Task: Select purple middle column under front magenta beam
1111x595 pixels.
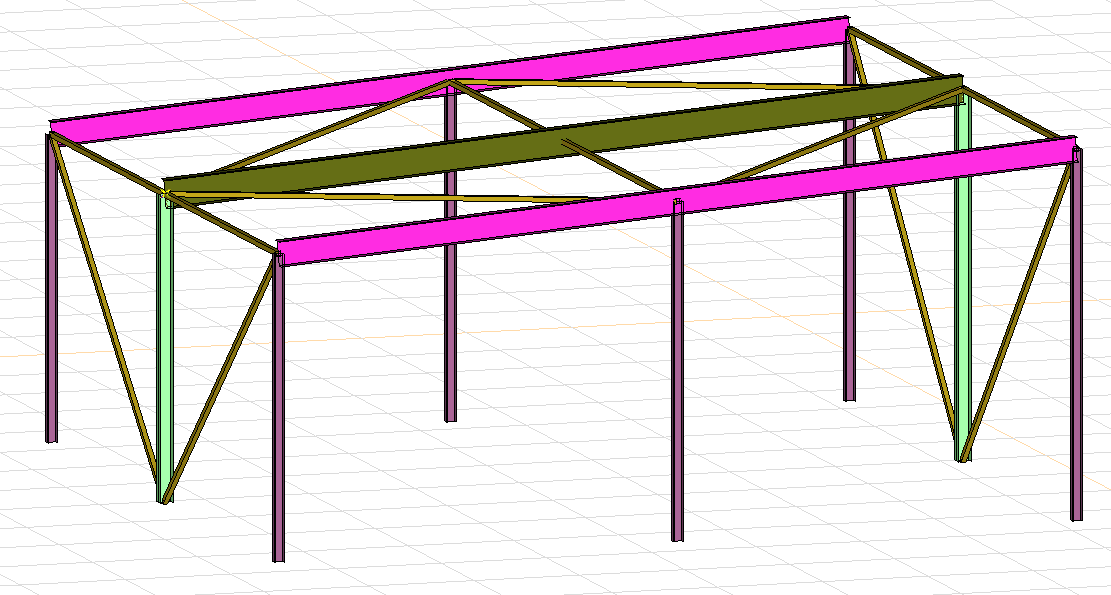Action: pyautogui.click(x=677, y=372)
